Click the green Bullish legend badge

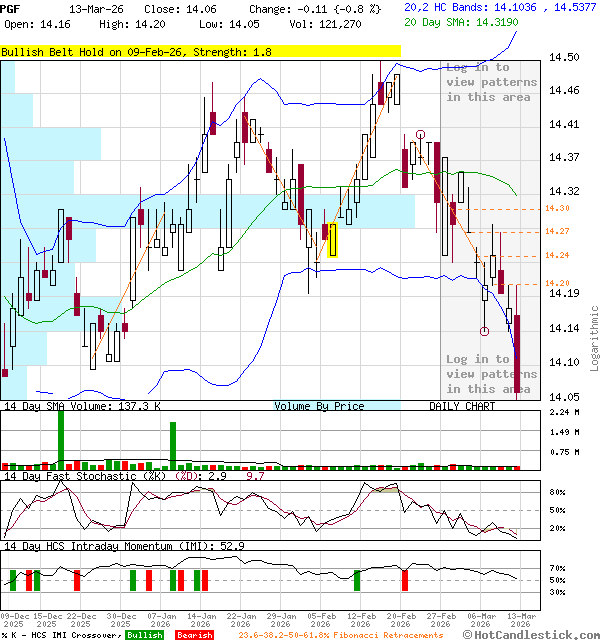coord(145,635)
